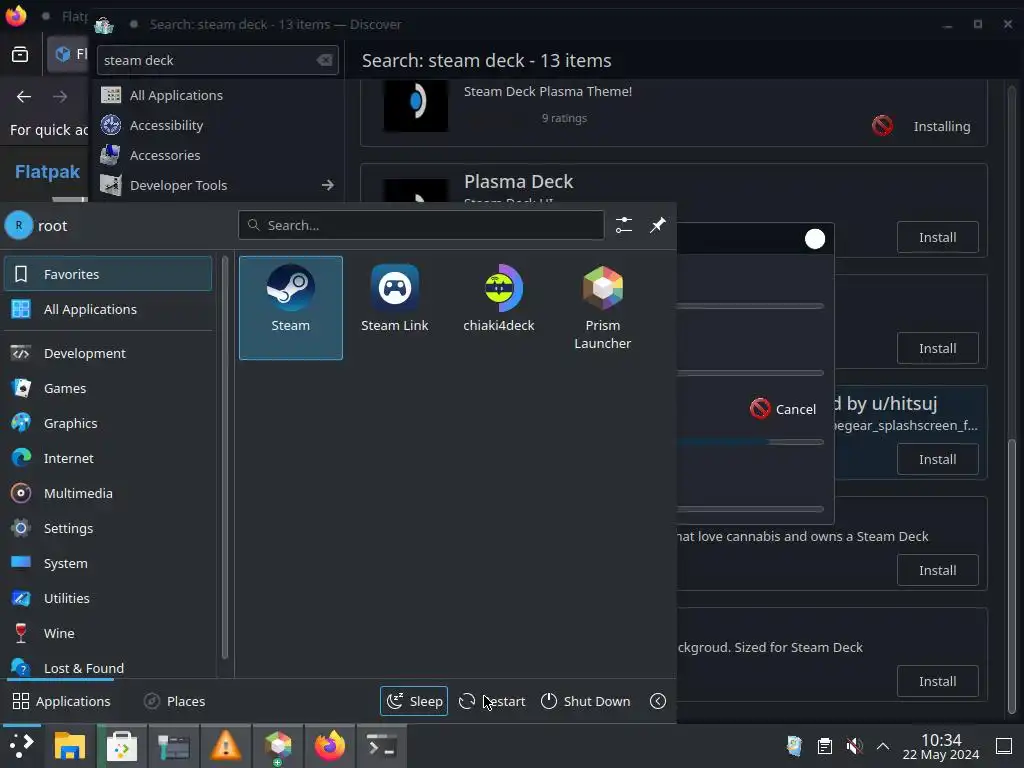Image resolution: width=1024 pixels, height=768 pixels.
Task: Open Settings category in launcher
Action: click(x=108, y=528)
